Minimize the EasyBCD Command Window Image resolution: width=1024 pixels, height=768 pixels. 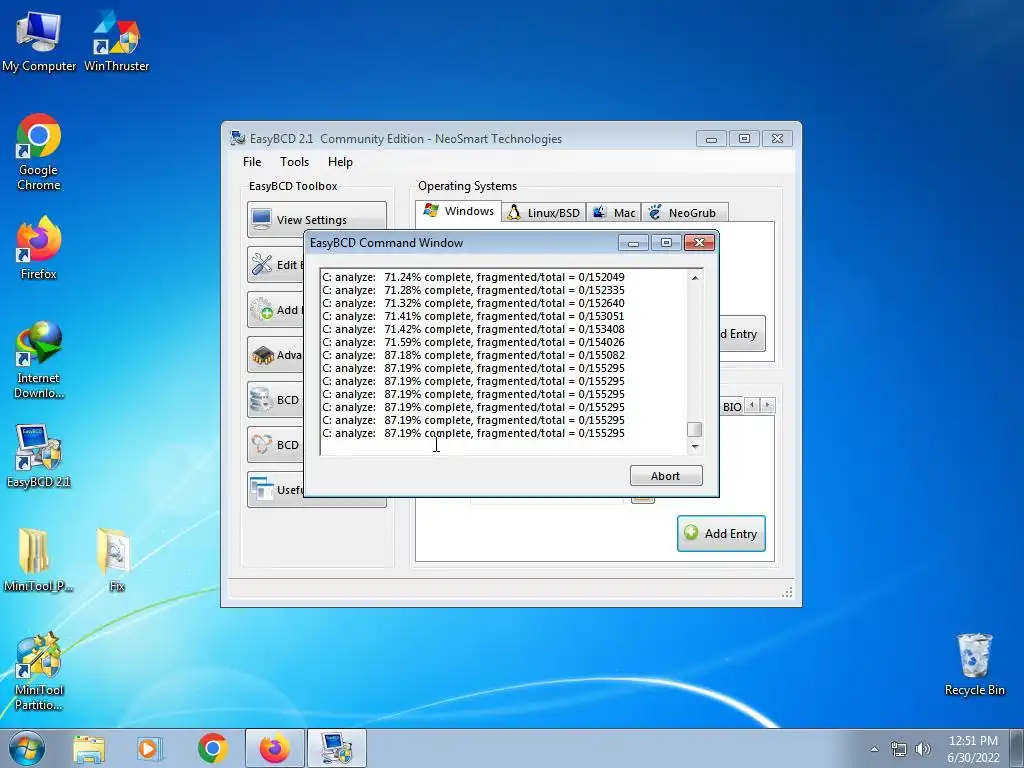click(633, 243)
